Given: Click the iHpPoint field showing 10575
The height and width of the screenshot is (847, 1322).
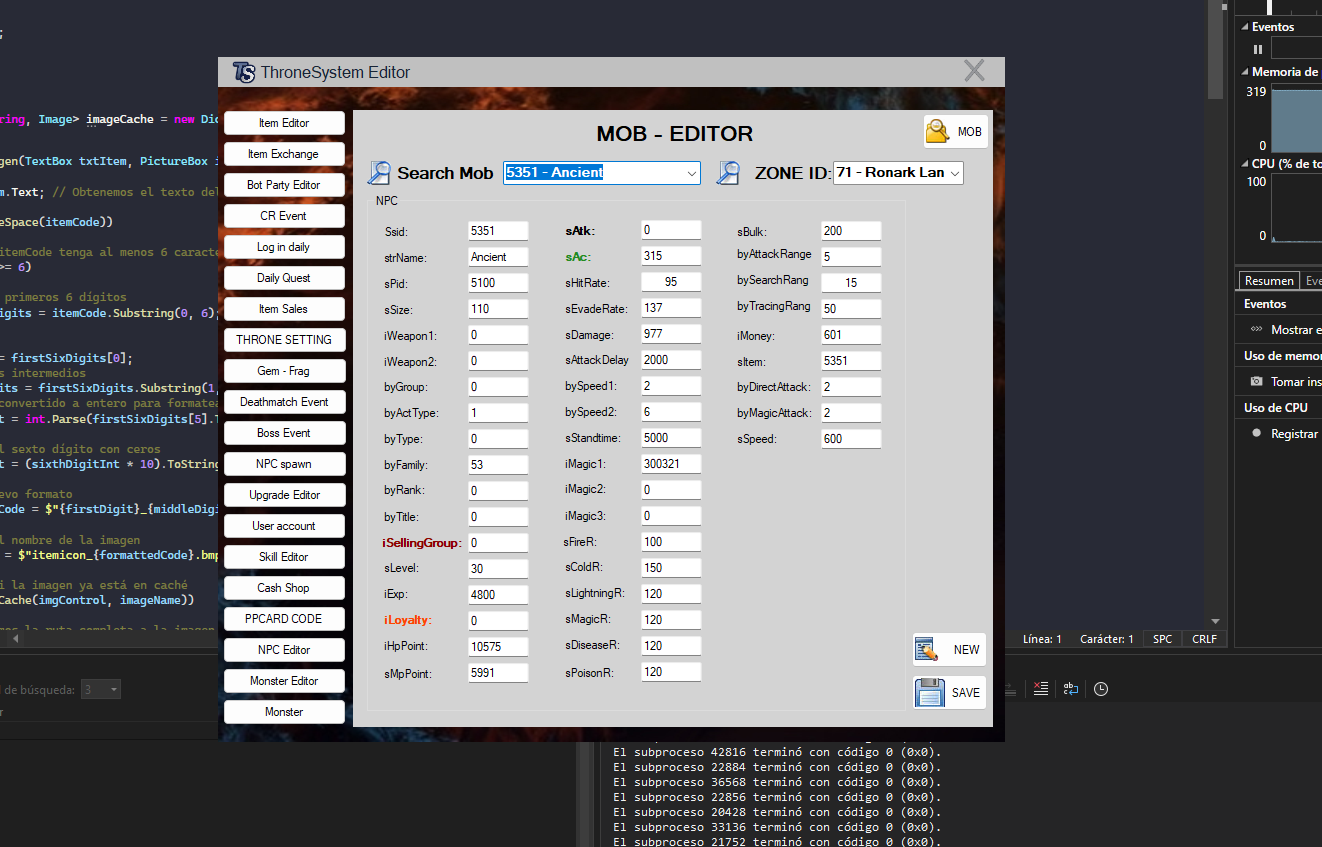Looking at the screenshot, I should coord(498,647).
